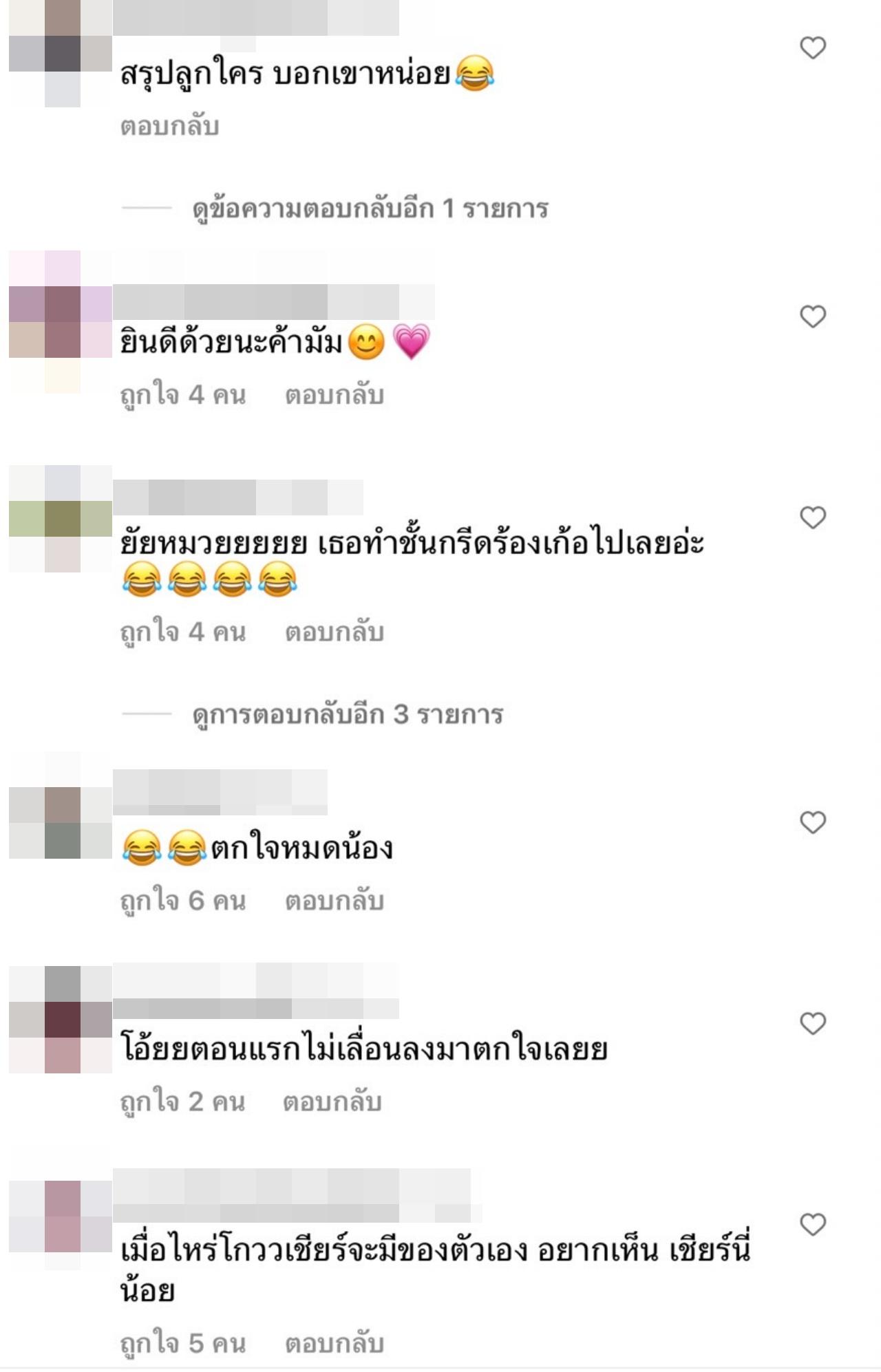881x1372 pixels.
Task: Like the comment 'สรุปลูกใคร บอกเขาหน่อย'
Action: point(813,47)
